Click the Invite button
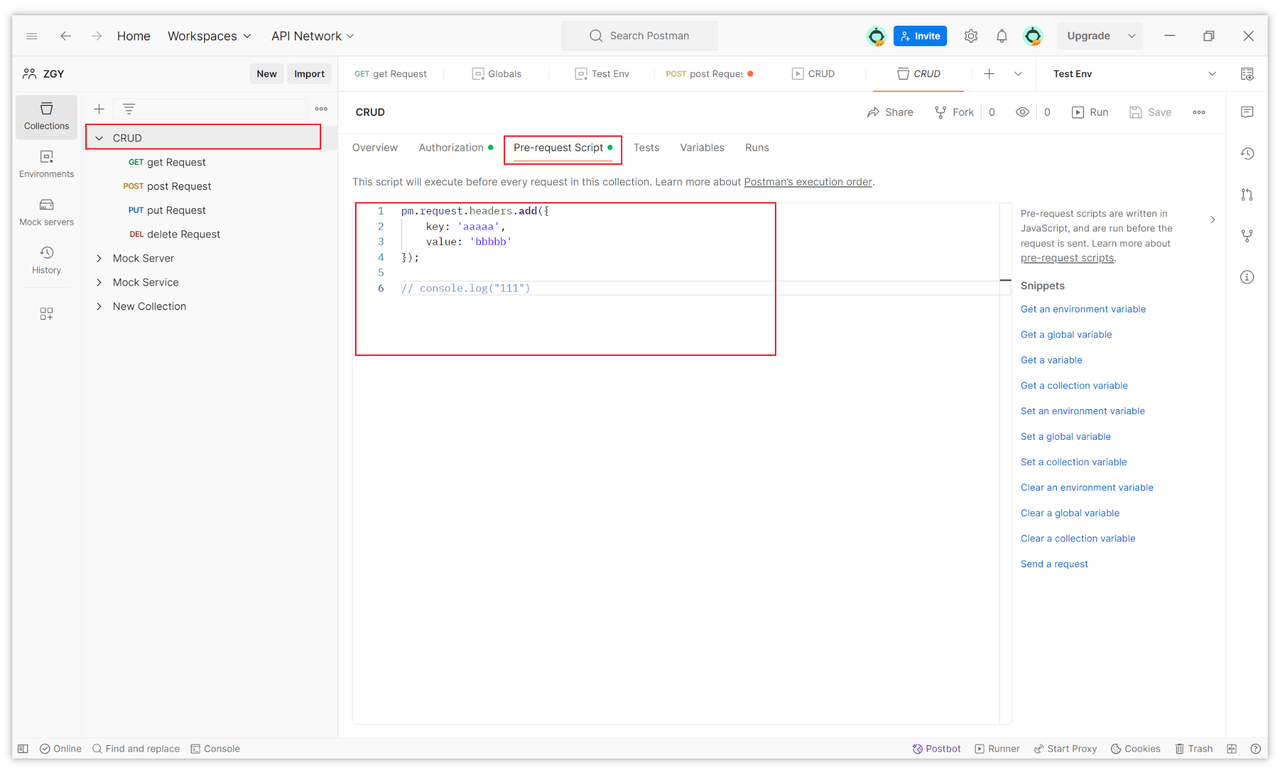The height and width of the screenshot is (775, 1280). [920, 36]
